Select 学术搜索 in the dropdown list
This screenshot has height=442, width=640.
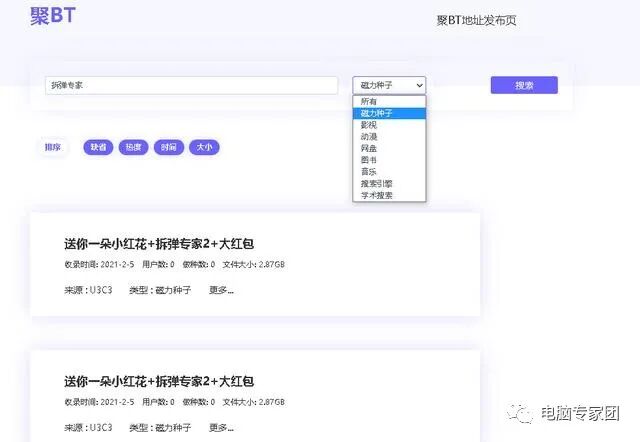[x=389, y=195]
